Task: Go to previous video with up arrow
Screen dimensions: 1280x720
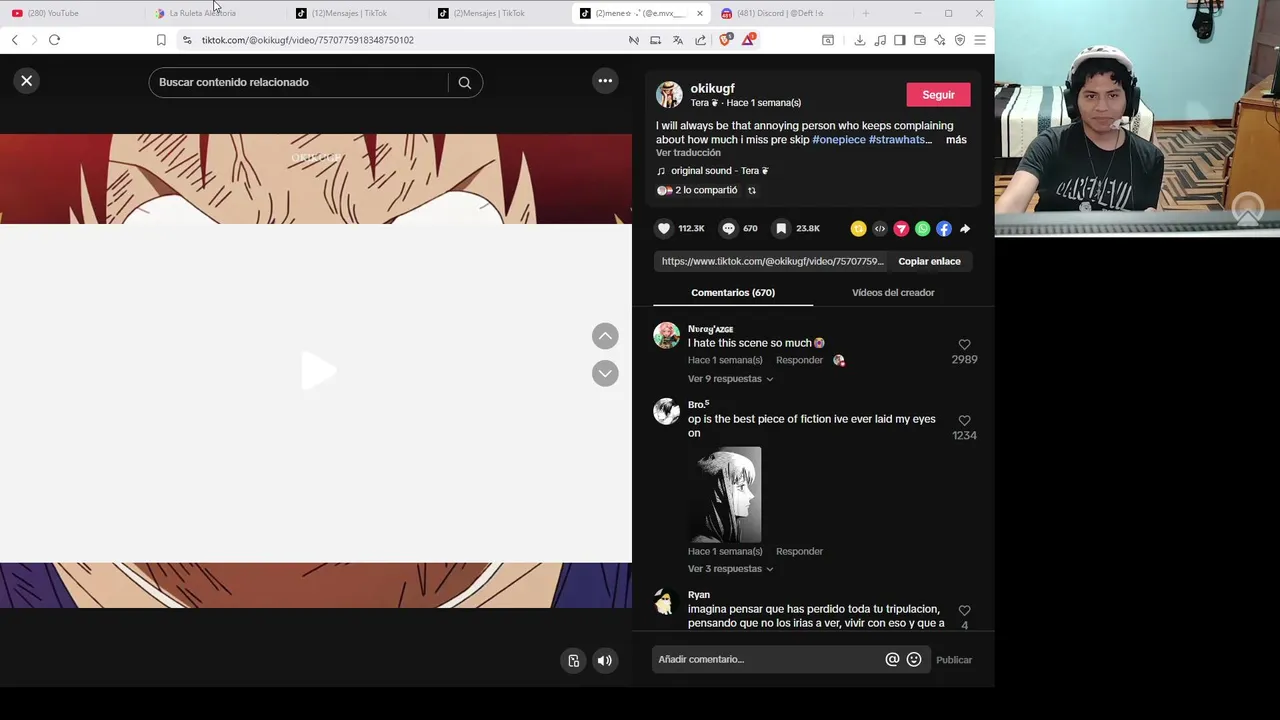Action: (x=605, y=336)
